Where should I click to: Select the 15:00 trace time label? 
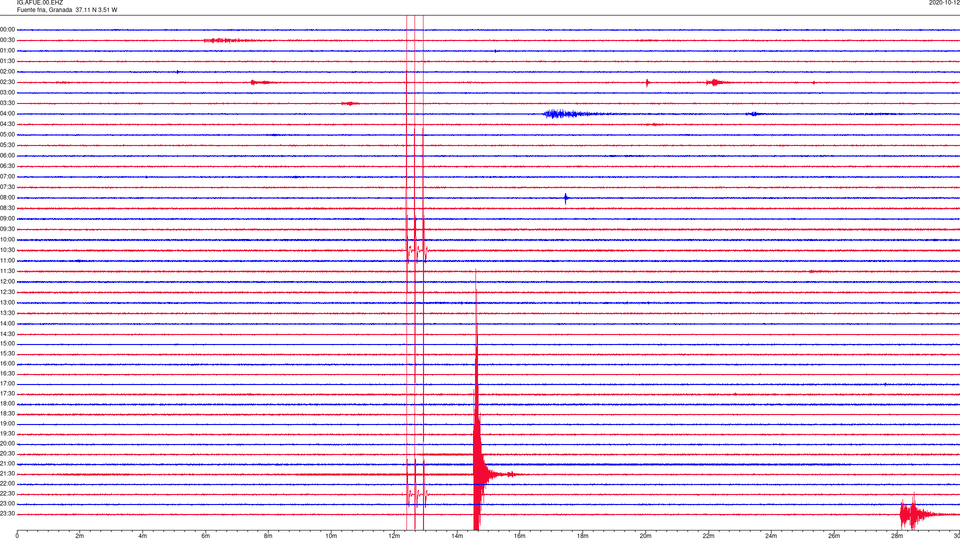click(x=7, y=344)
